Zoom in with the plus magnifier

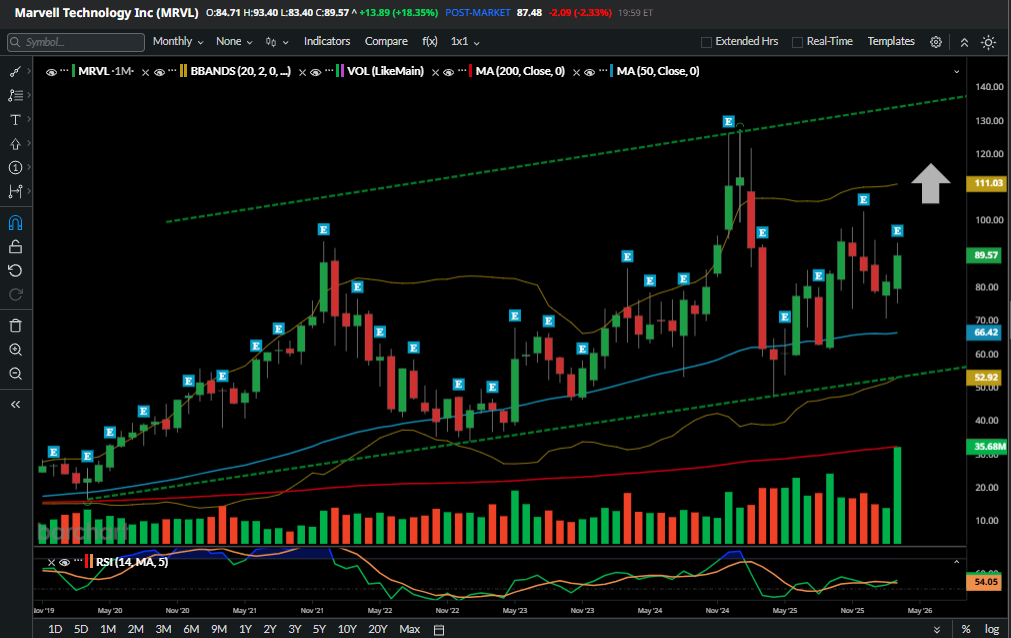[x=15, y=350]
